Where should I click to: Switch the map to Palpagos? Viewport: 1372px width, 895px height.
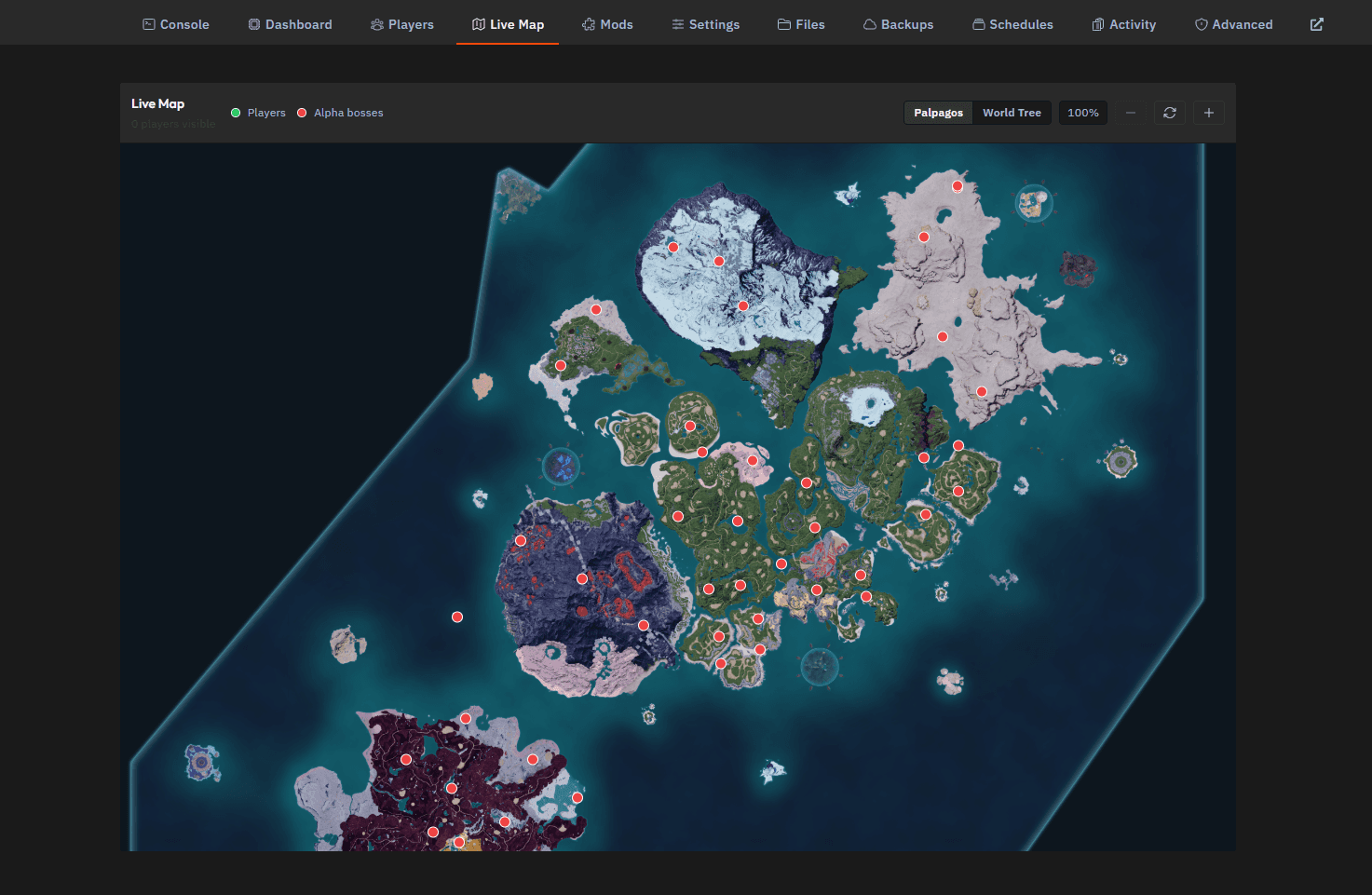938,113
